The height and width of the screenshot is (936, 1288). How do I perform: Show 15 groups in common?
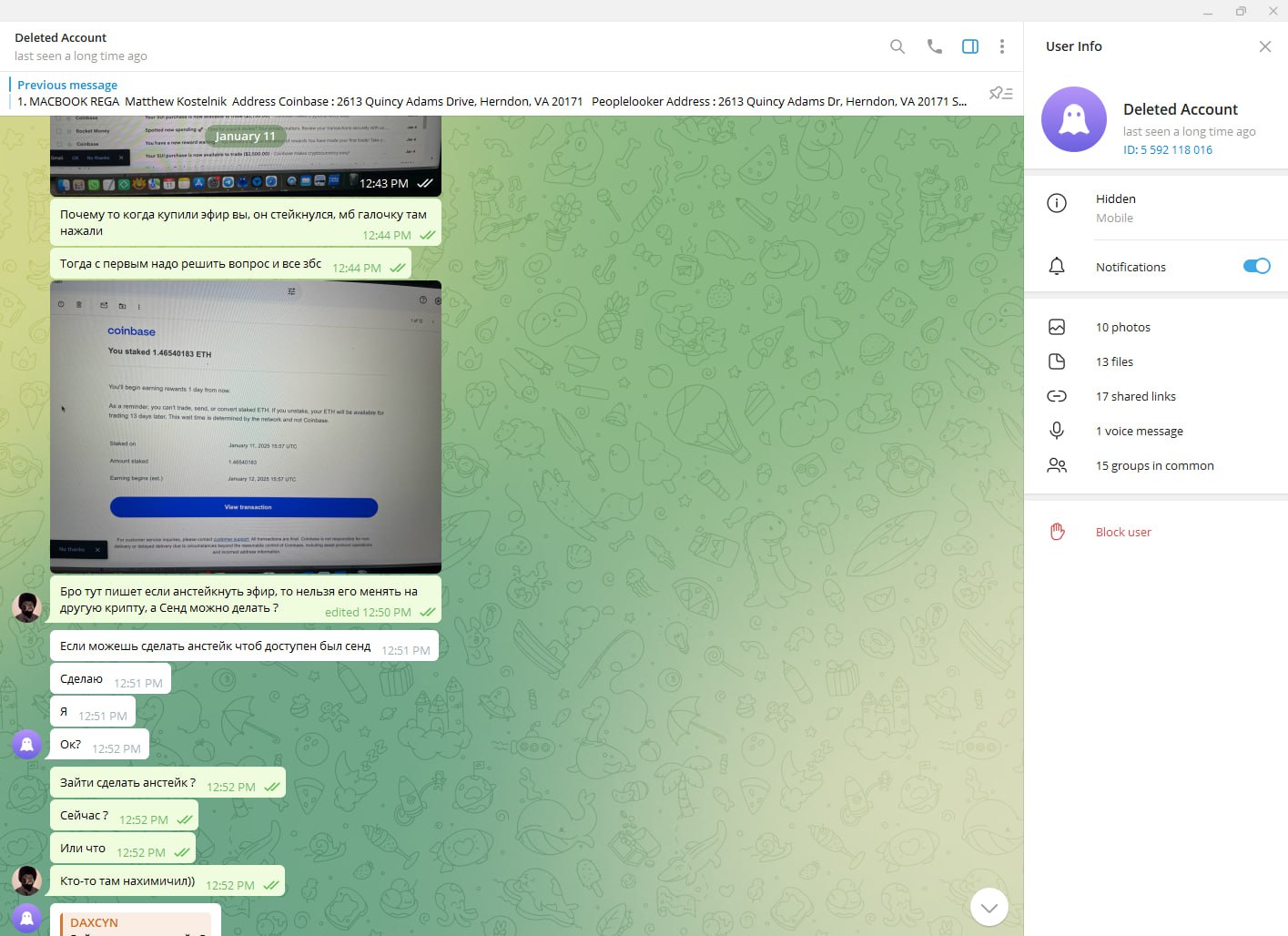(1156, 465)
